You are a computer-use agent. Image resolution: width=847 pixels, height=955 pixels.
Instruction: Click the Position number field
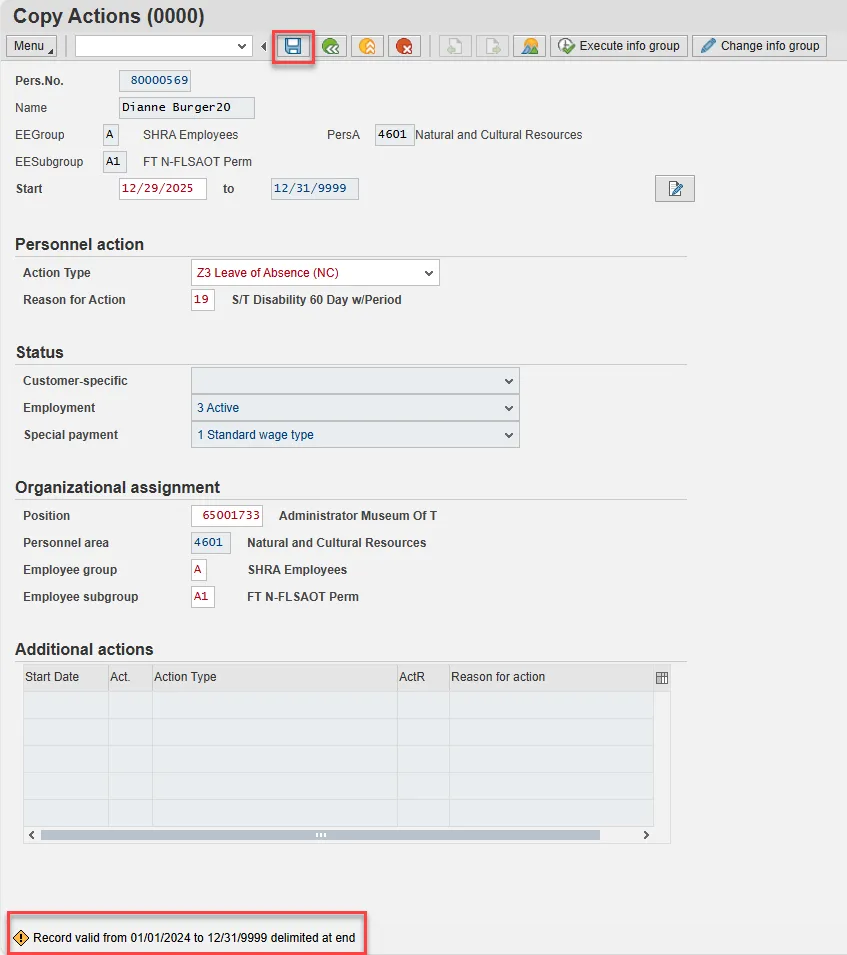(227, 516)
